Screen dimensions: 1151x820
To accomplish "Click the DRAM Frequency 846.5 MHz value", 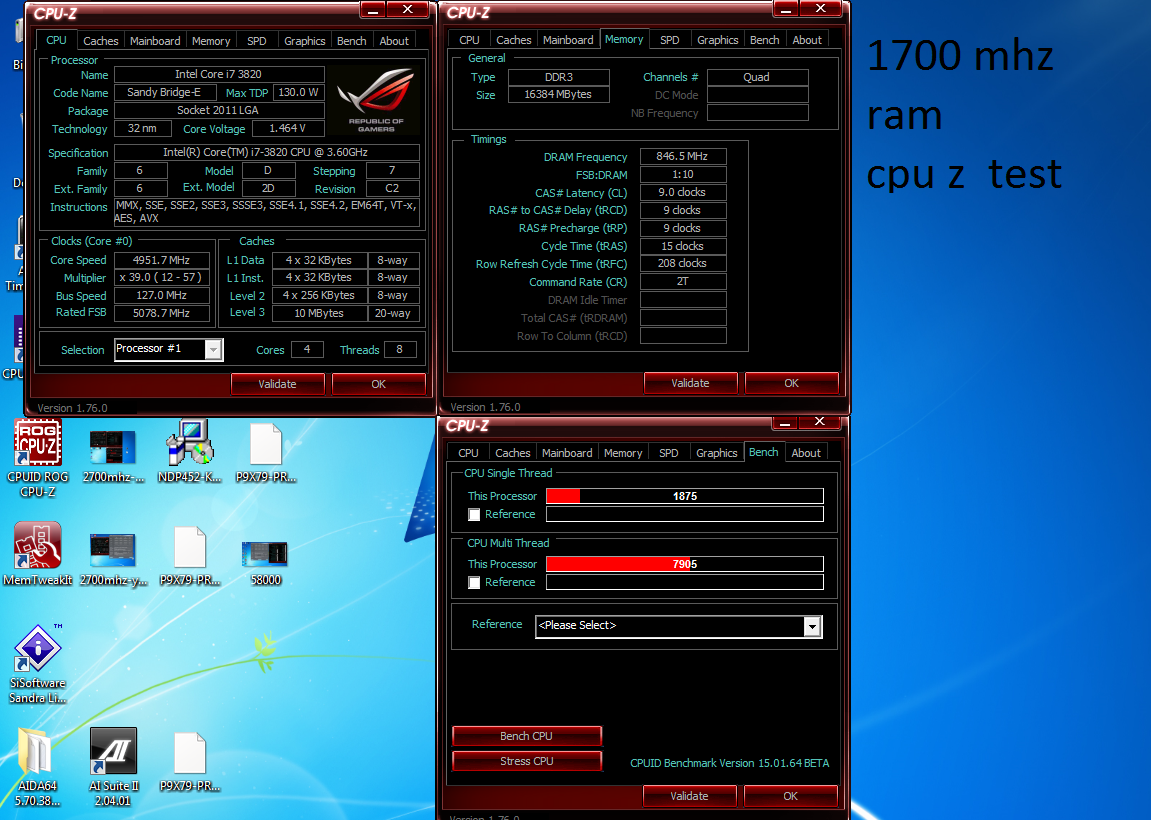I will (683, 156).
